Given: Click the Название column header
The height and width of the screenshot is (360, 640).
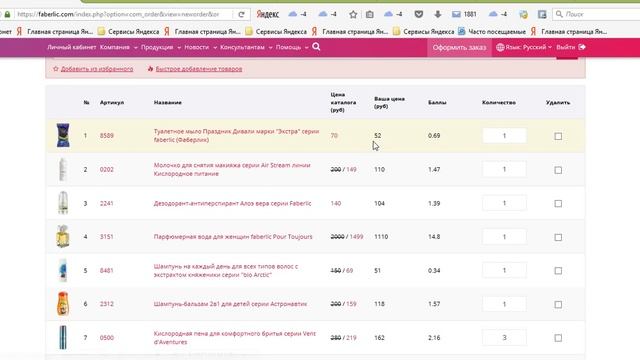Looking at the screenshot, I should click(168, 102).
